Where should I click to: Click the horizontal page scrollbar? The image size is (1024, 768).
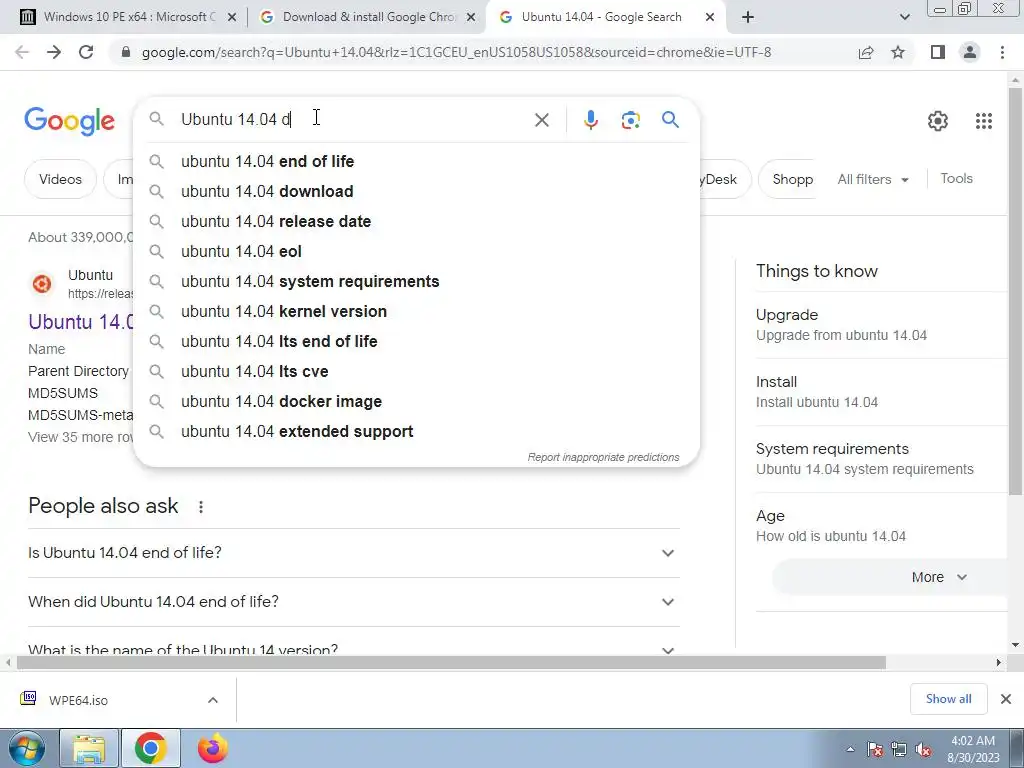pos(451,663)
